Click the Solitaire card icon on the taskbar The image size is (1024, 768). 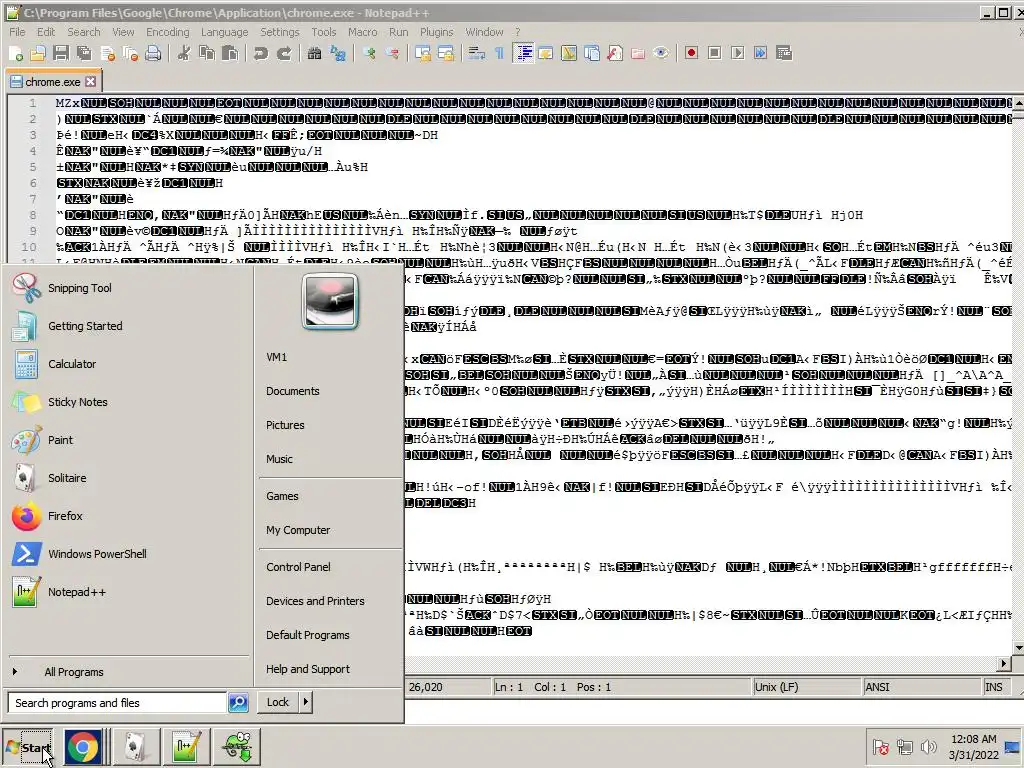(135, 747)
